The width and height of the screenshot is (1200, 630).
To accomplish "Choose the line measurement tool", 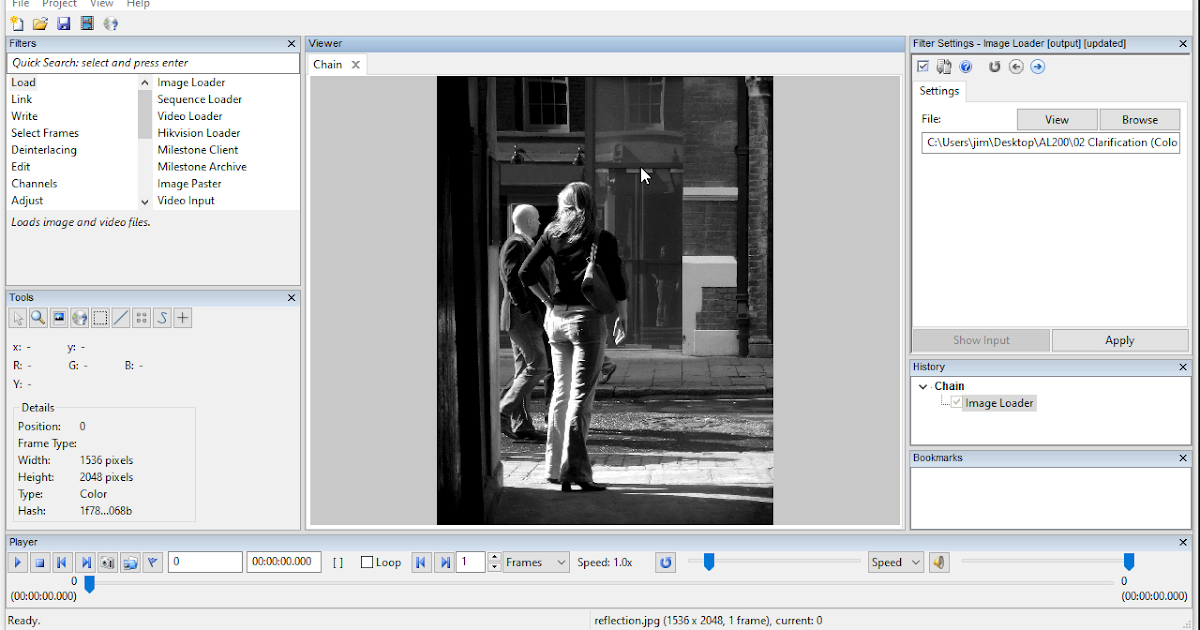I will tap(121, 318).
